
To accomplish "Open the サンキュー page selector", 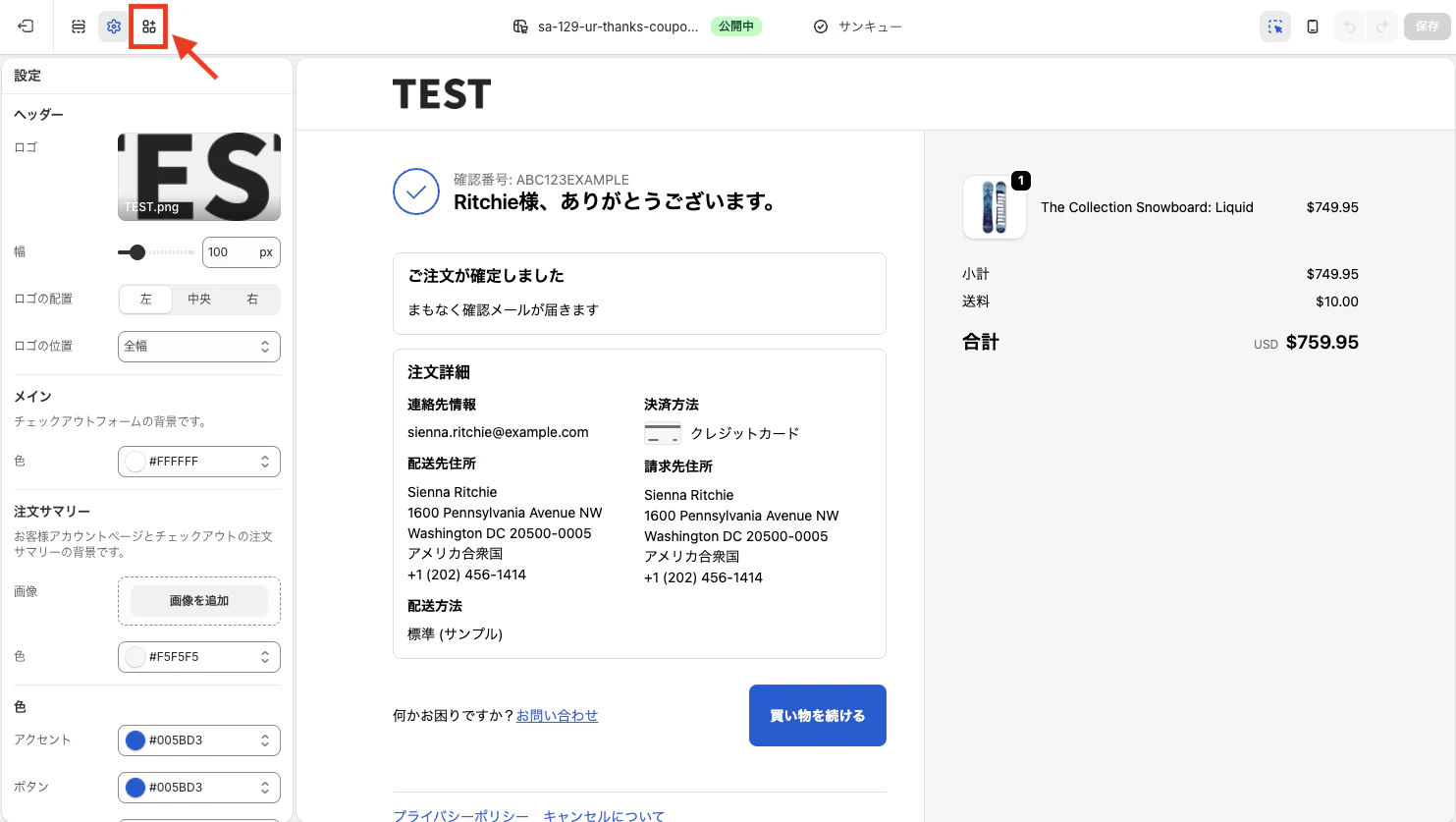I will point(870,27).
